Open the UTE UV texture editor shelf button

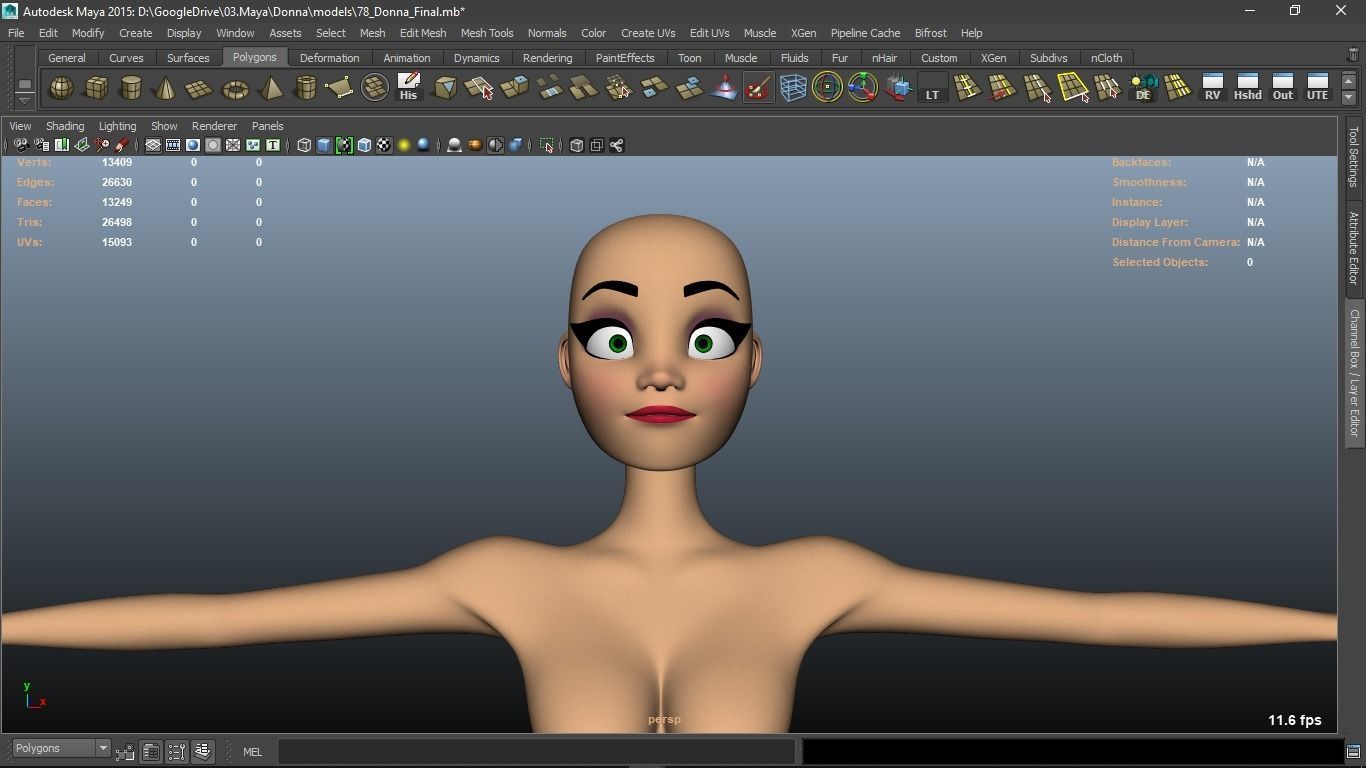[x=1317, y=88]
